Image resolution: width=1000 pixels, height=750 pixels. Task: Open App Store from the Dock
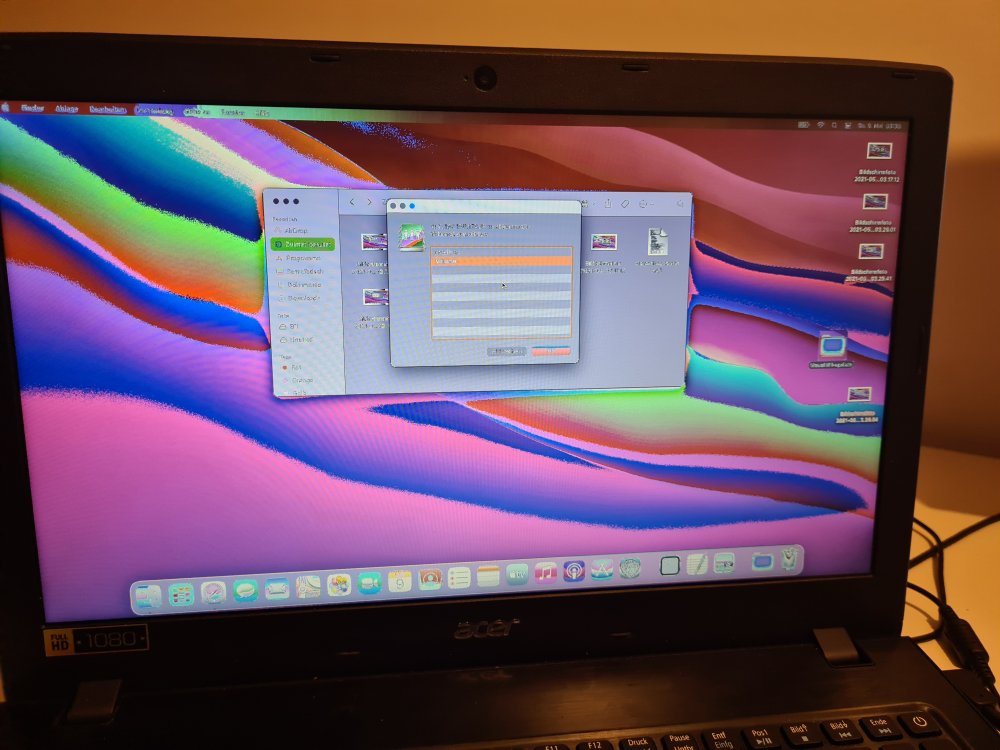[601, 569]
